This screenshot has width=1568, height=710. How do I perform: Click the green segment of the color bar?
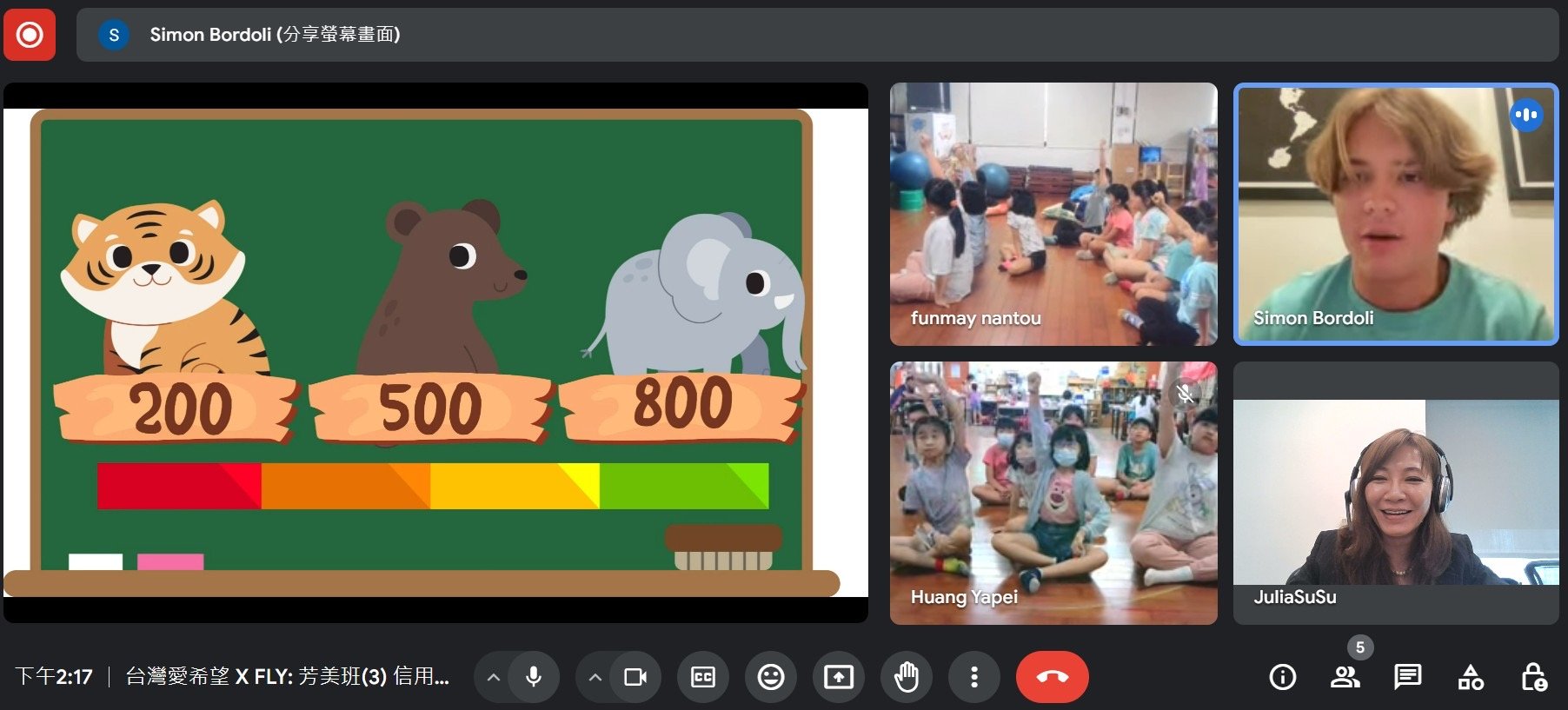pos(684,486)
